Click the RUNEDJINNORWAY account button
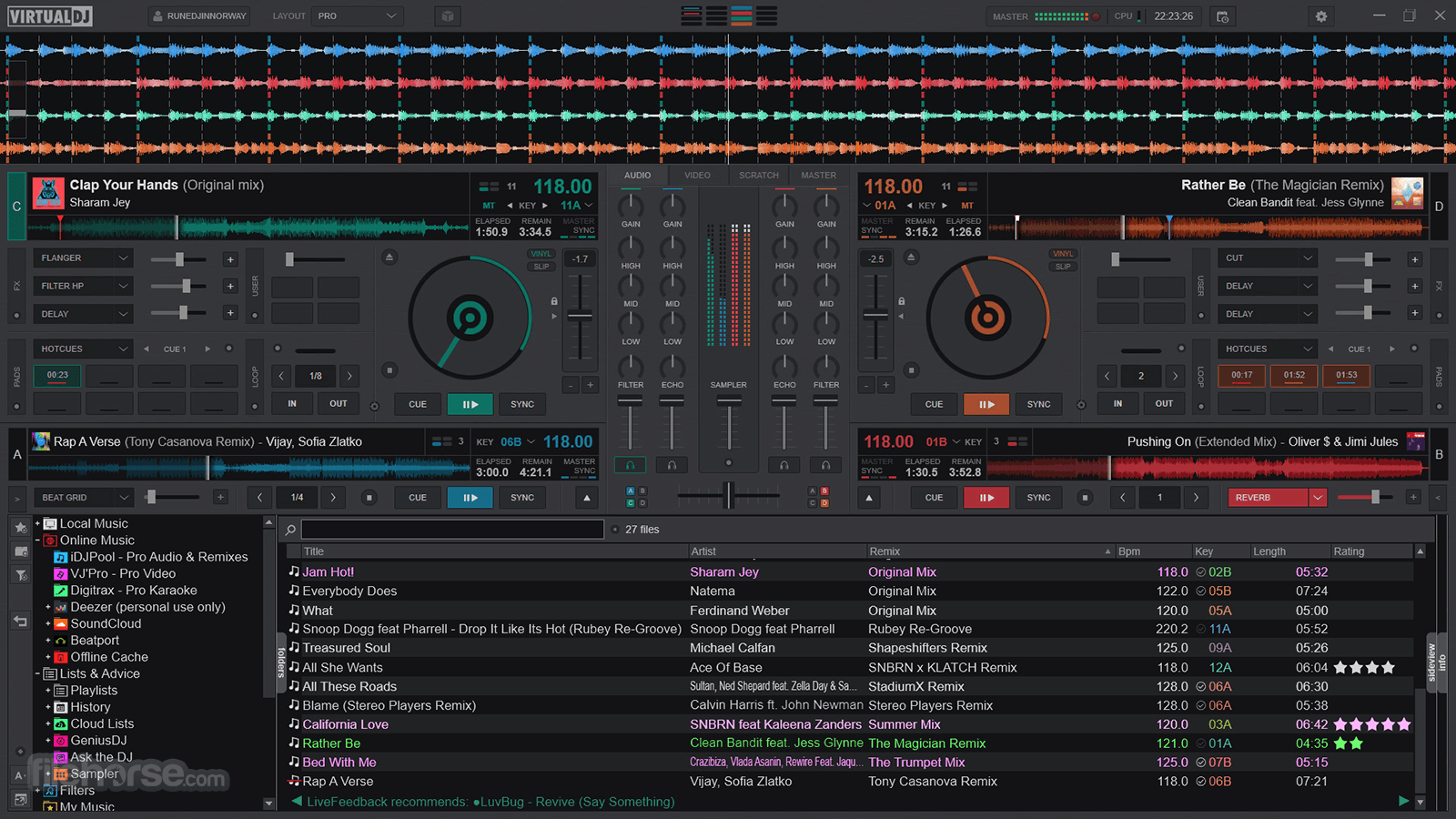 (198, 16)
